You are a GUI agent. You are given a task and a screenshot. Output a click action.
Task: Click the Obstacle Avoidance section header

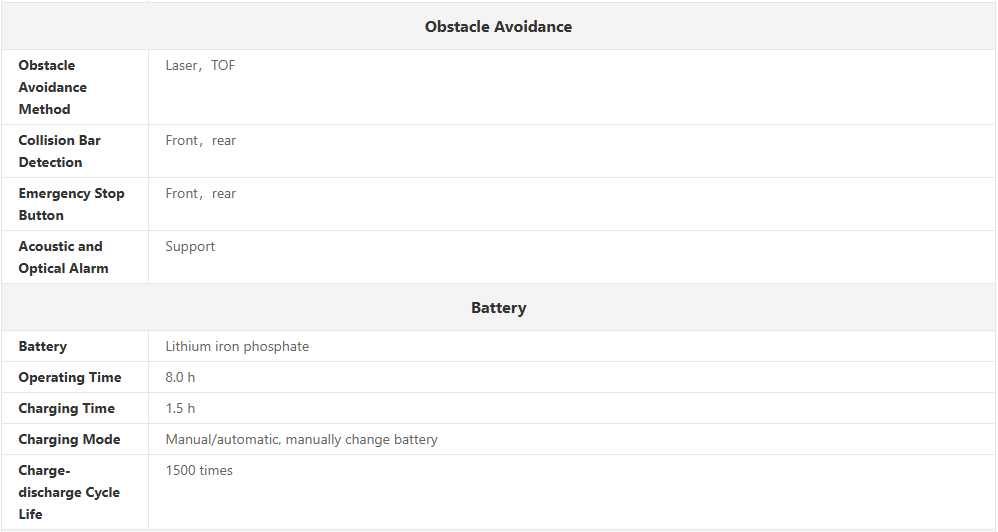(498, 27)
